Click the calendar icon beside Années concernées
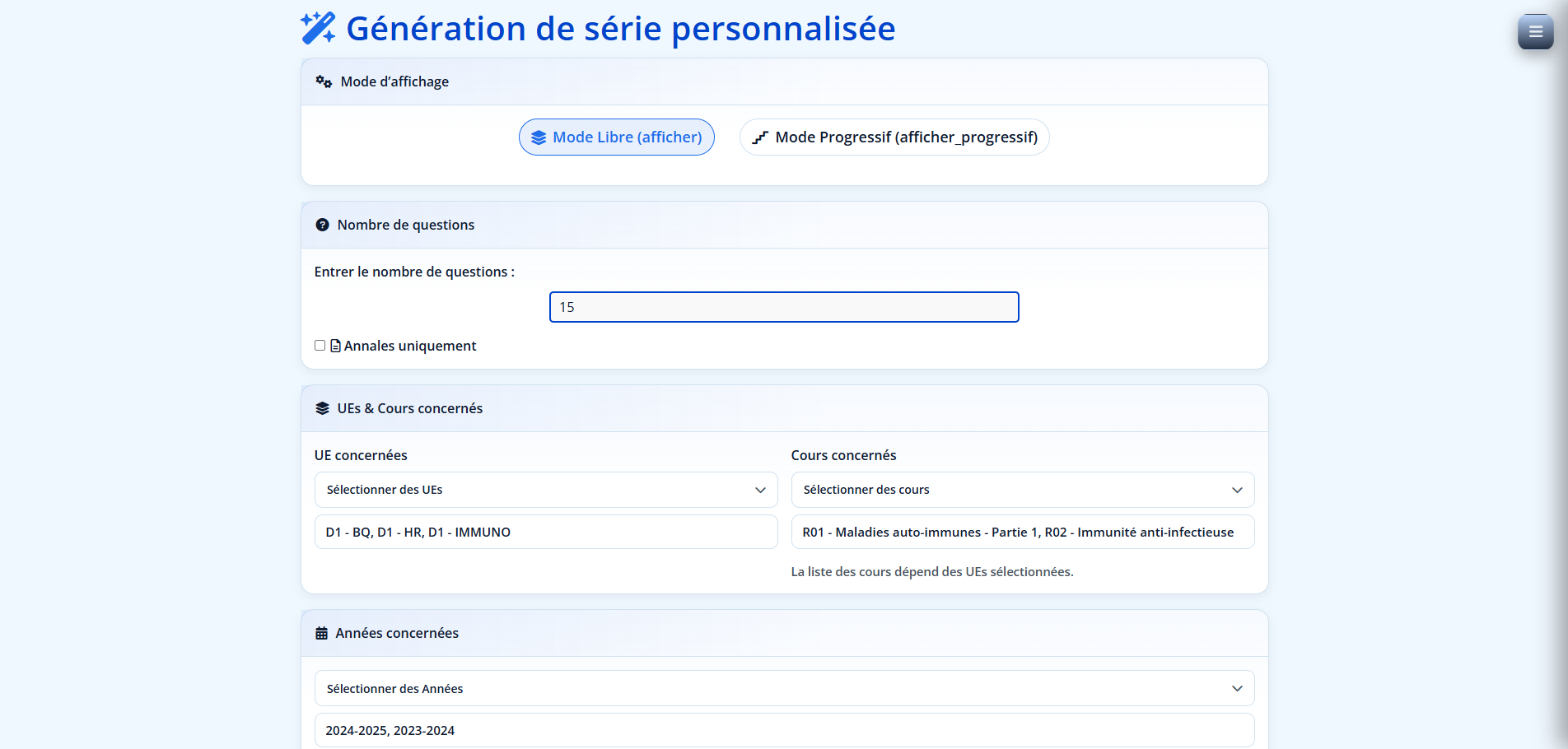 pos(322,632)
